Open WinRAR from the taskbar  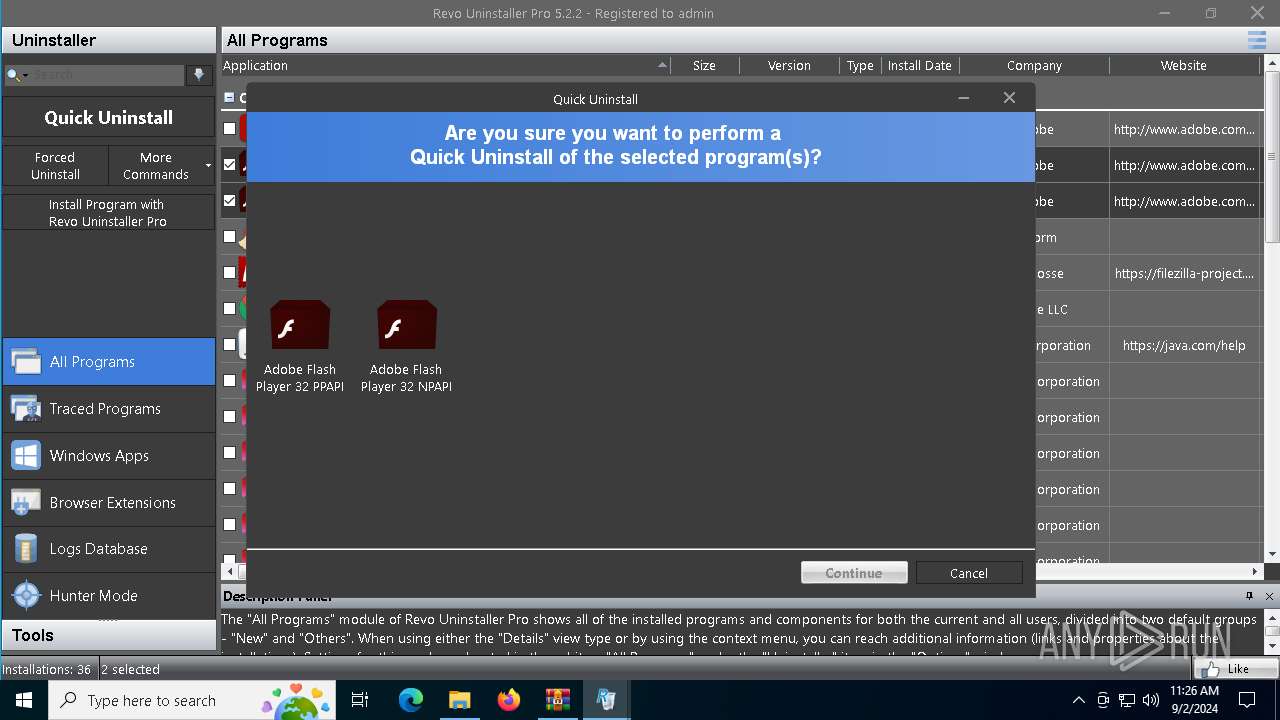(x=557, y=700)
